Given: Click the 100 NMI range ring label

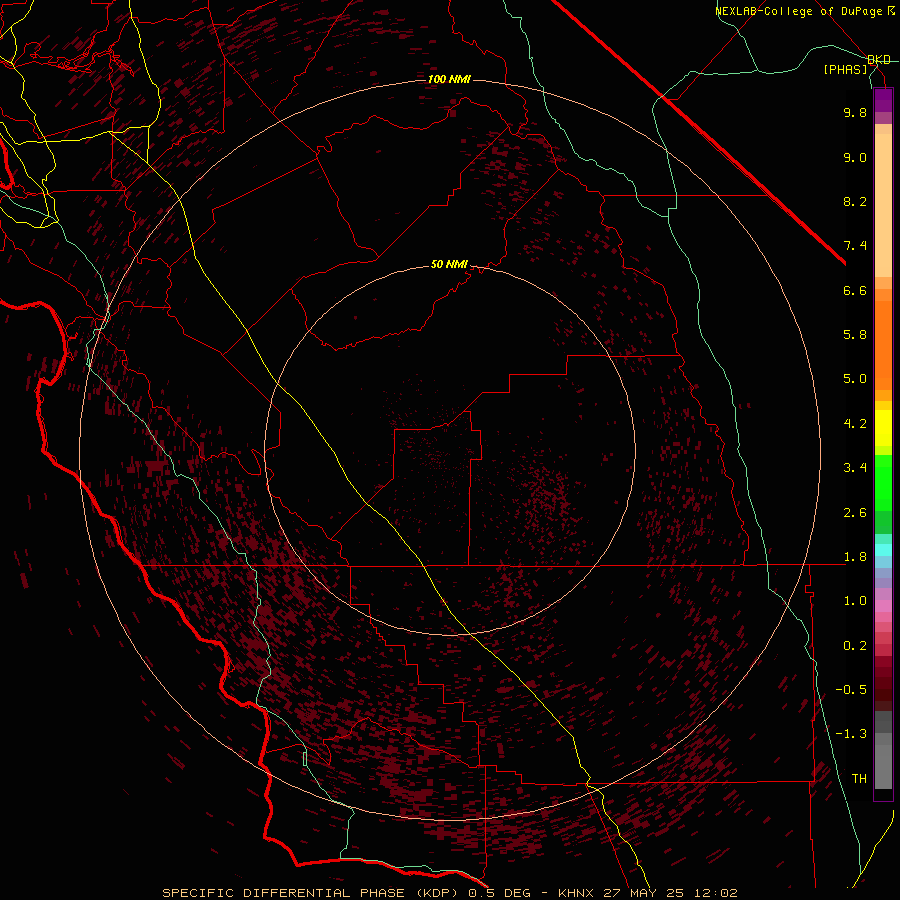Looking at the screenshot, I should pos(449,79).
